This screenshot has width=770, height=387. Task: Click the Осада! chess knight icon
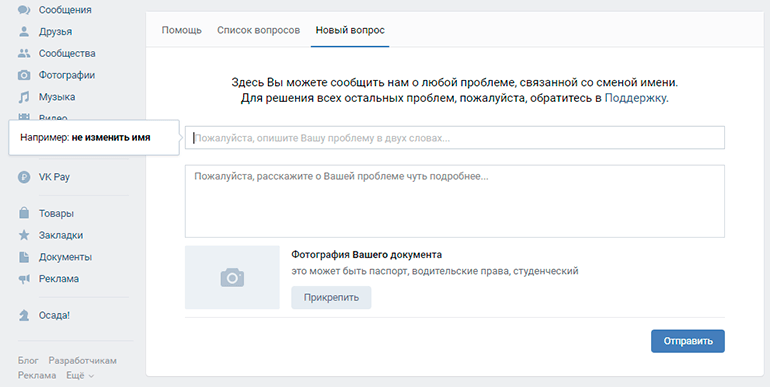[x=24, y=315]
